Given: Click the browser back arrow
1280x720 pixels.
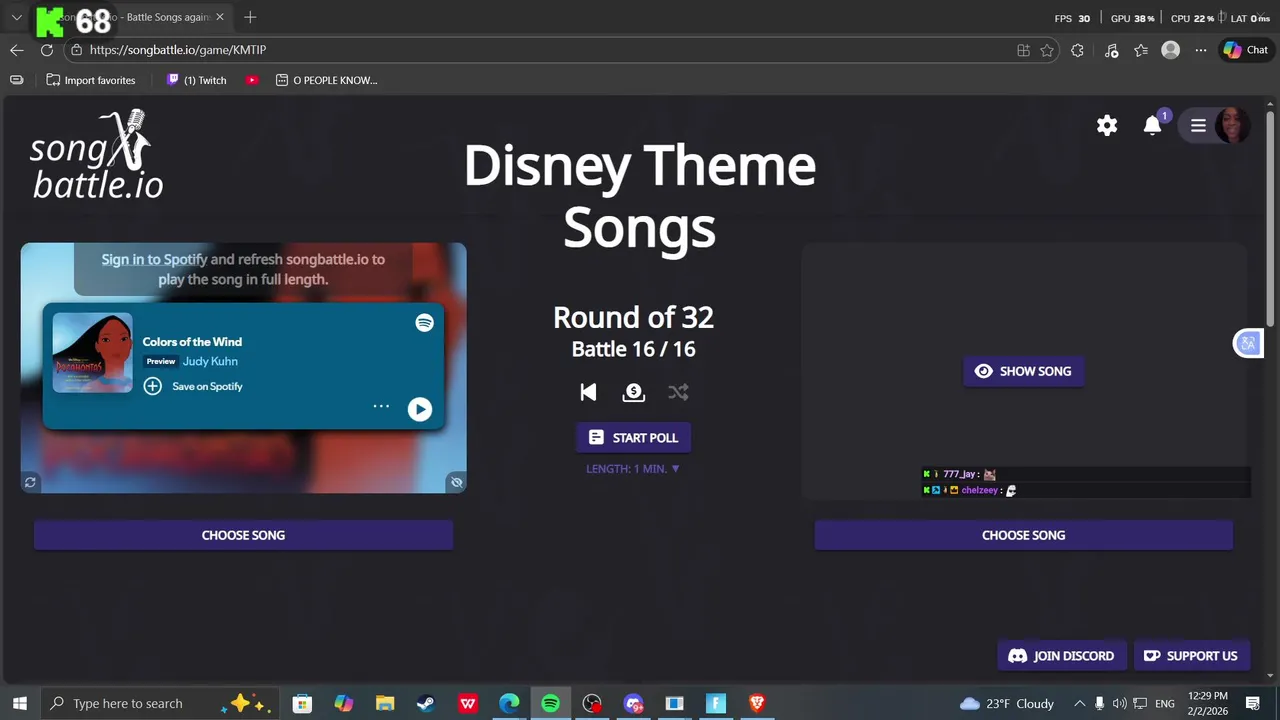Looking at the screenshot, I should tap(17, 50).
